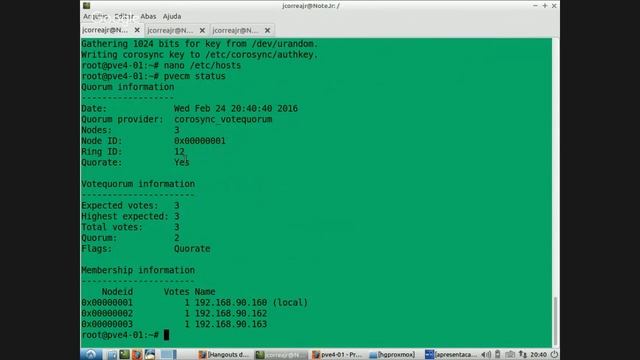Maximize the terminal window
Viewport: 640px width, 360px height.
[545, 6]
